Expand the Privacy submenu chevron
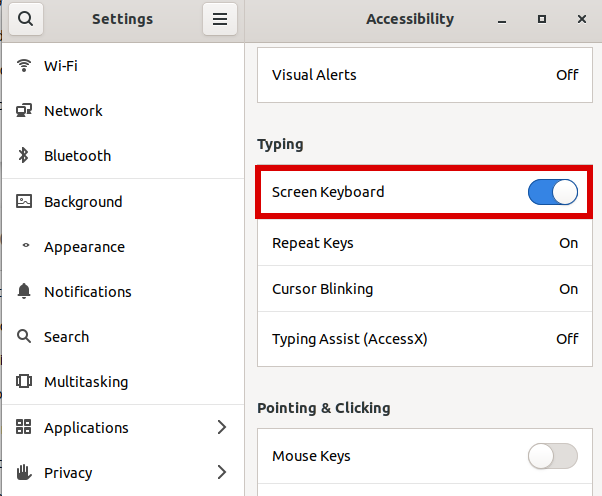The width and height of the screenshot is (602, 496). click(222, 472)
